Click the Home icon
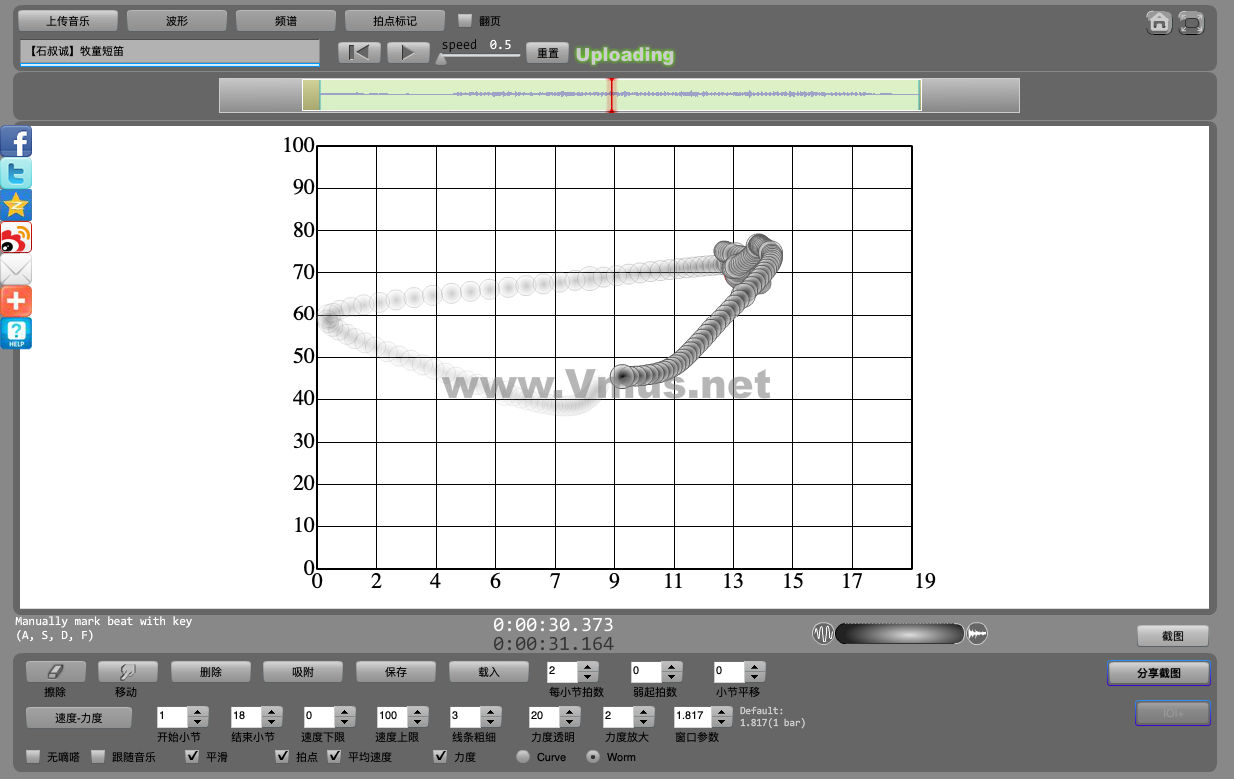Image resolution: width=1234 pixels, height=779 pixels. tap(1159, 22)
